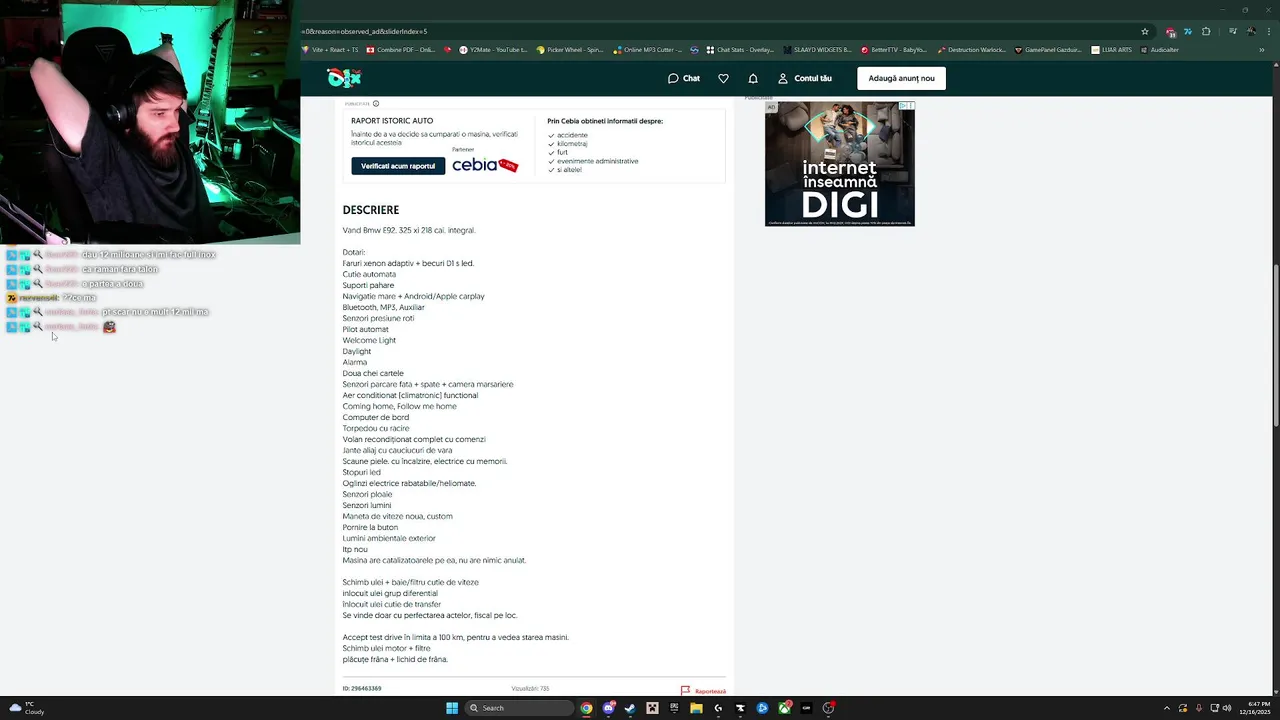Open the AdChoices icon on the ad
This screenshot has width=1280, height=720.
coord(905,105)
